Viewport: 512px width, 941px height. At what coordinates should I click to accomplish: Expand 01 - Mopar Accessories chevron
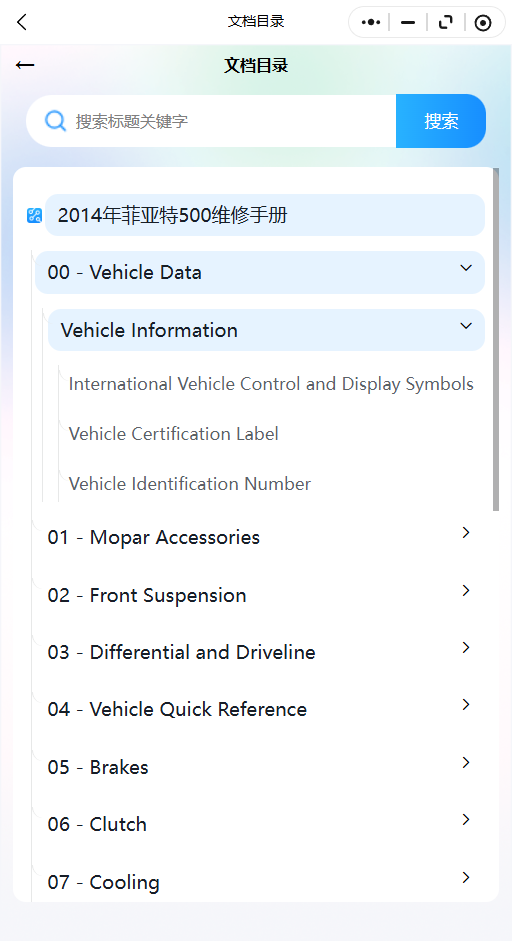point(466,532)
